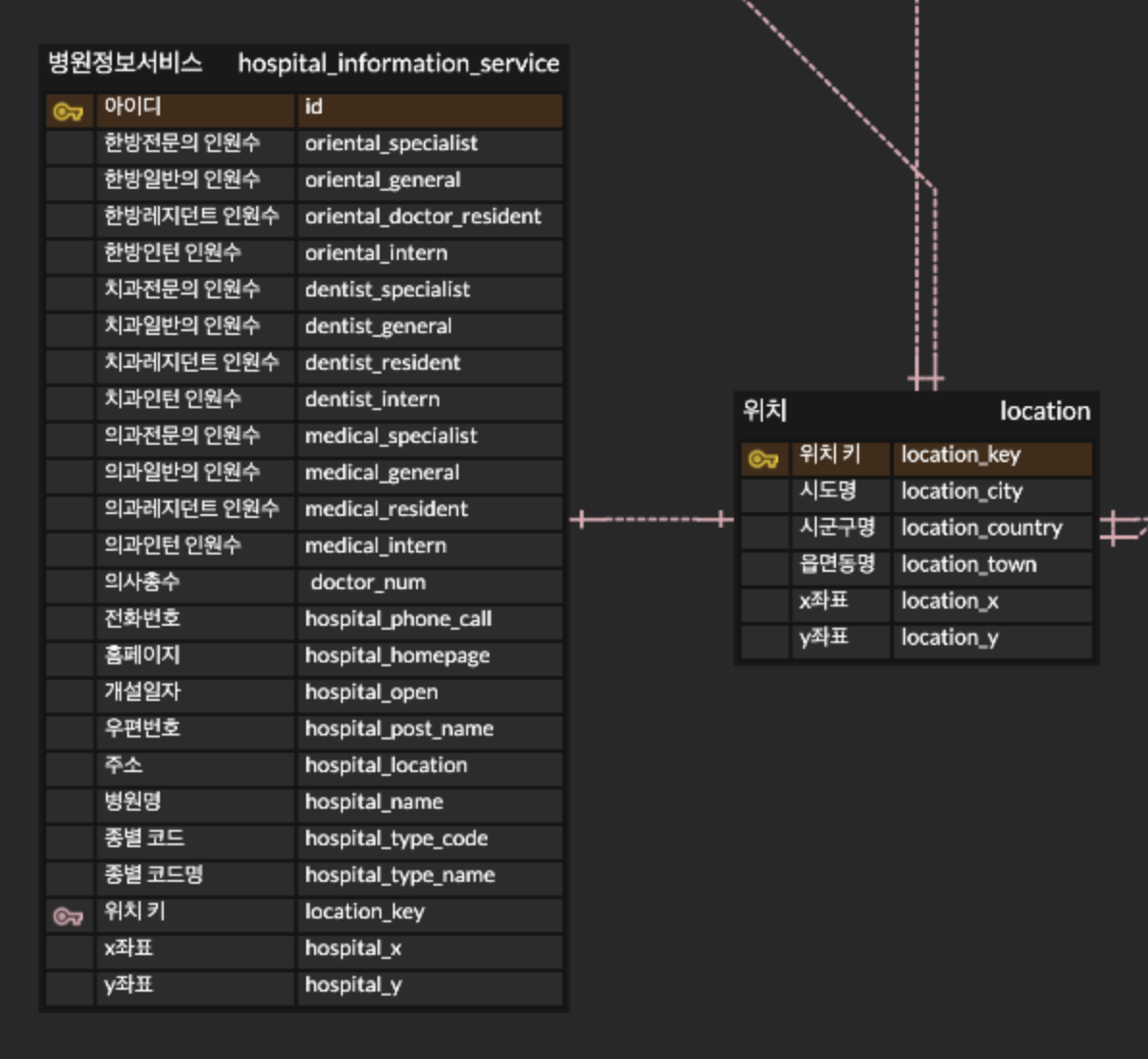Click hospital_homepage field
This screenshot has width=1148, height=1059.
[x=430, y=659]
